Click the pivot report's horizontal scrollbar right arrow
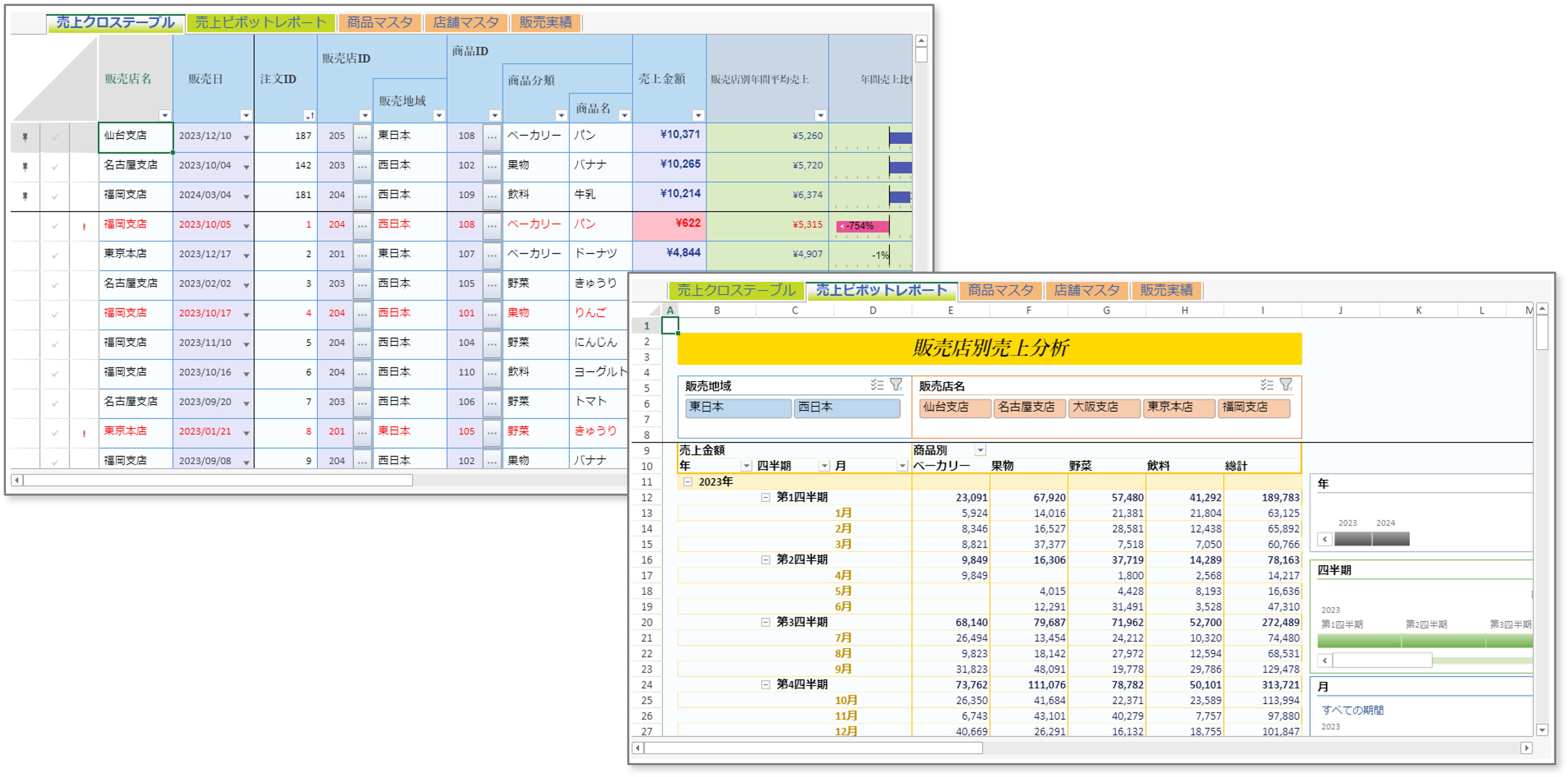The width and height of the screenshot is (1568, 777). coord(1526,748)
